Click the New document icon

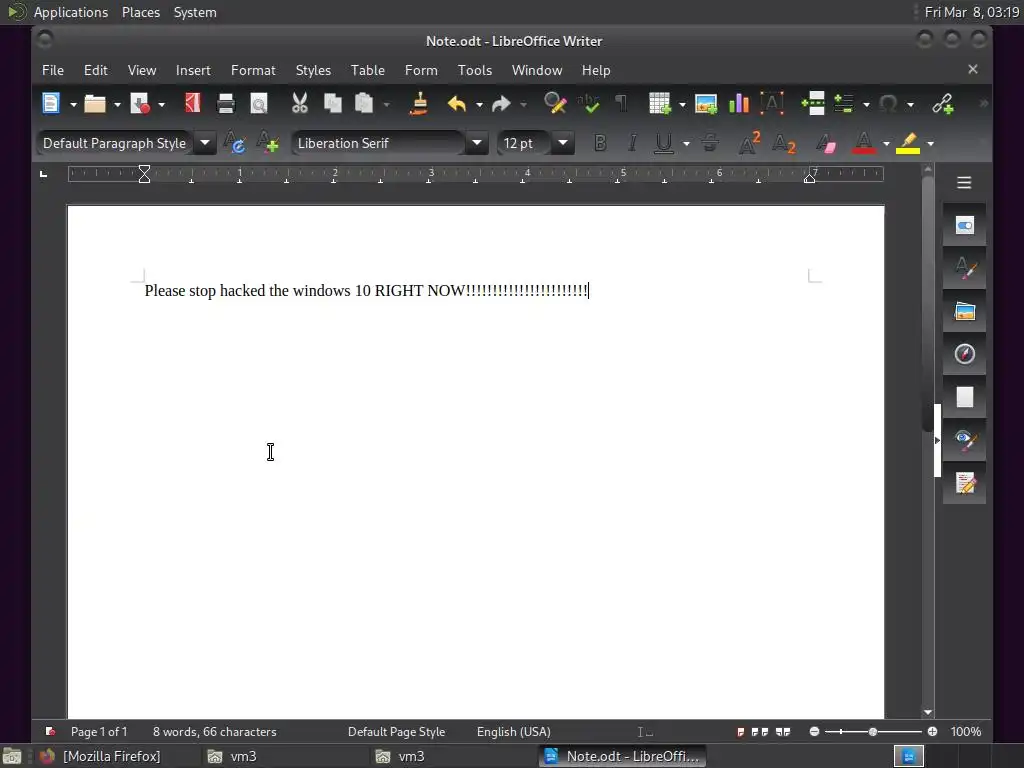pyautogui.click(x=51, y=103)
